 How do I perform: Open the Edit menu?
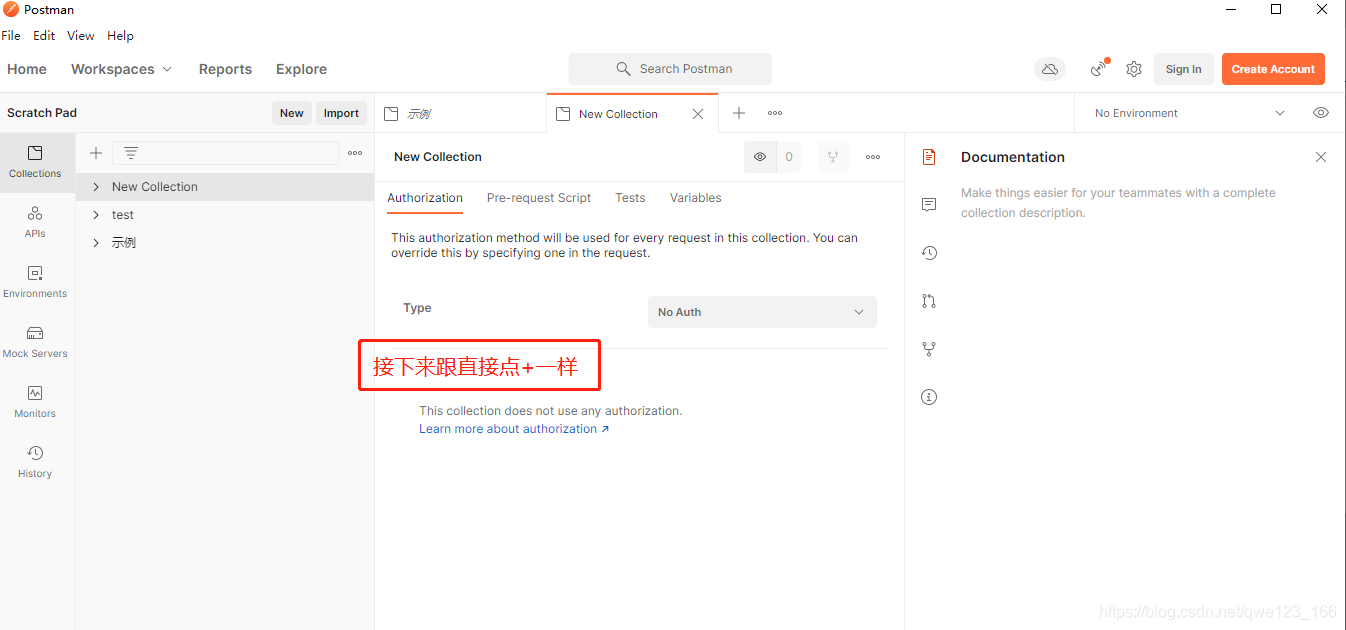[44, 35]
